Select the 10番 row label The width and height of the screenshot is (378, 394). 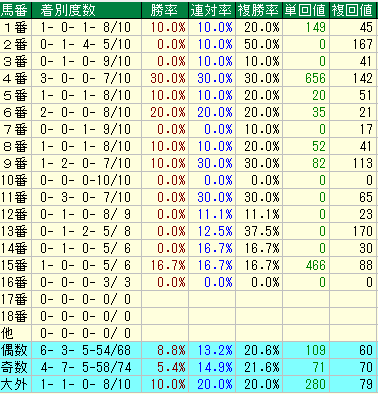coord(14,180)
